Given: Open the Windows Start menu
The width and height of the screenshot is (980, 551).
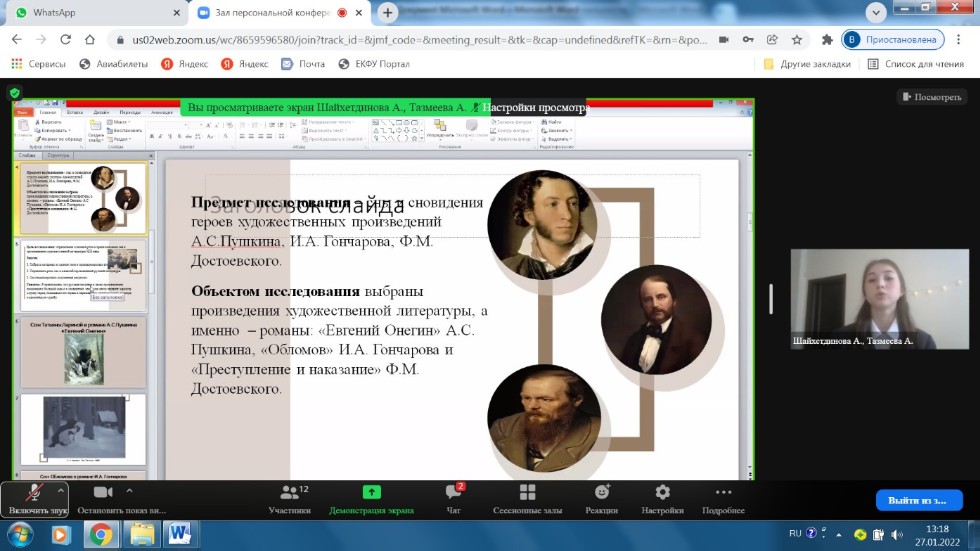Looking at the screenshot, I should click(x=20, y=535).
